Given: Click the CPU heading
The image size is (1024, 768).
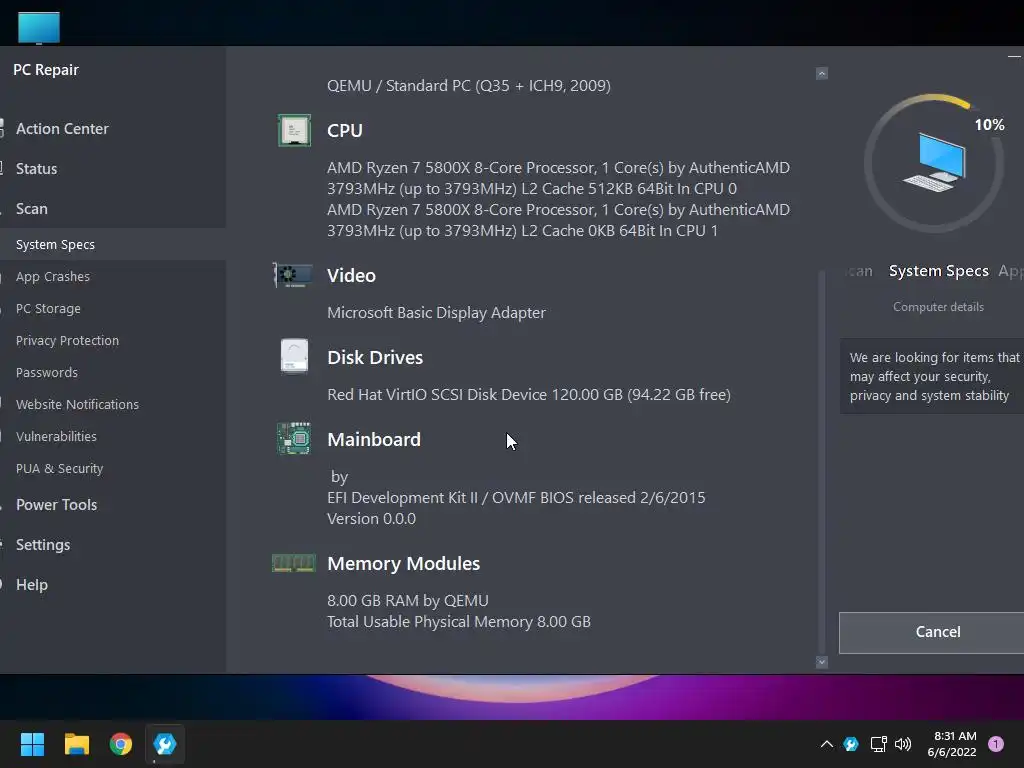Looking at the screenshot, I should [x=345, y=130].
